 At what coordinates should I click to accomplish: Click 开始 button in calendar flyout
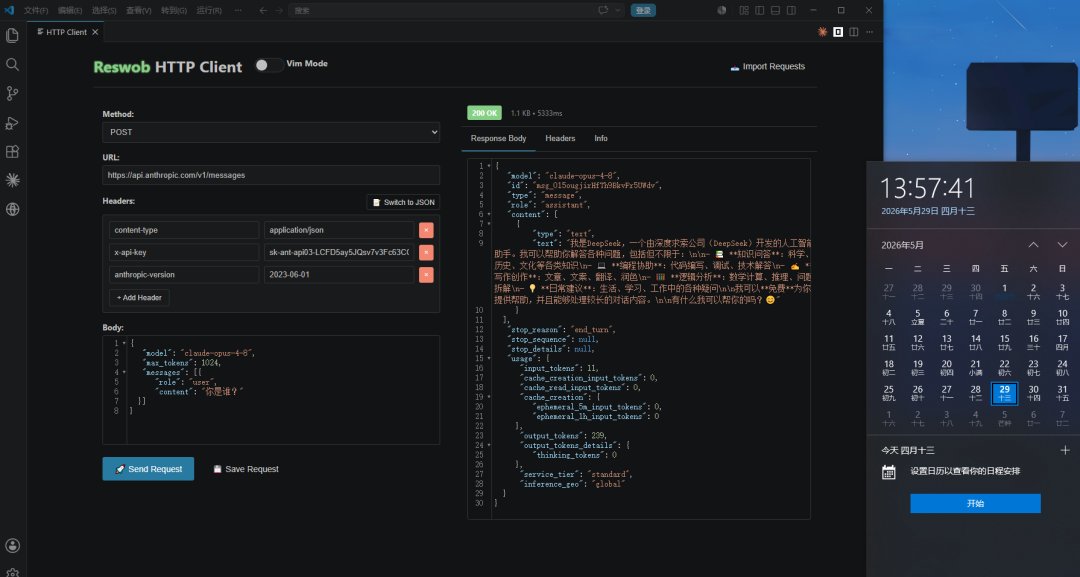[975, 503]
